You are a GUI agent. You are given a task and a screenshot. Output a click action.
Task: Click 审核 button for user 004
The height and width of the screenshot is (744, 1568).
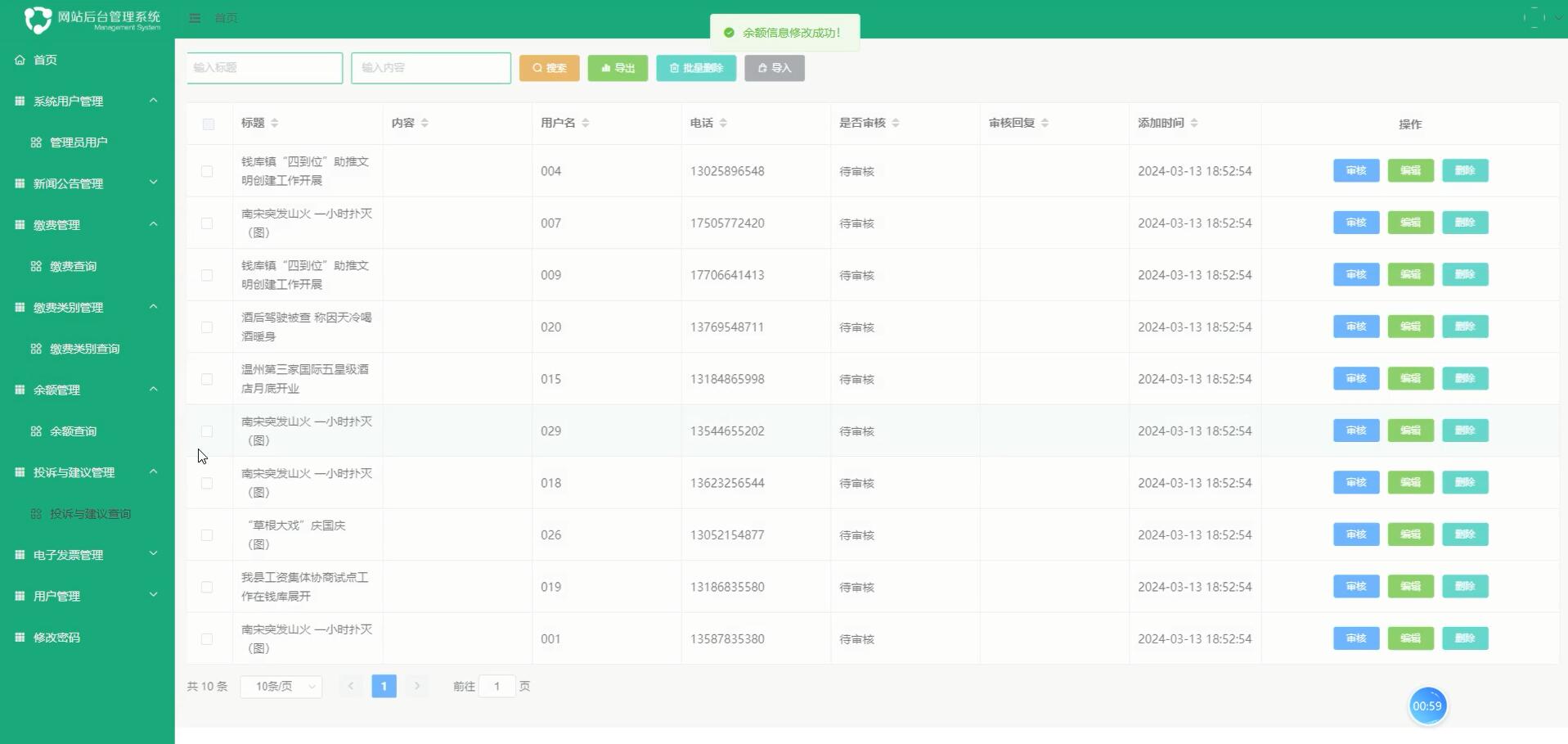pyautogui.click(x=1356, y=170)
